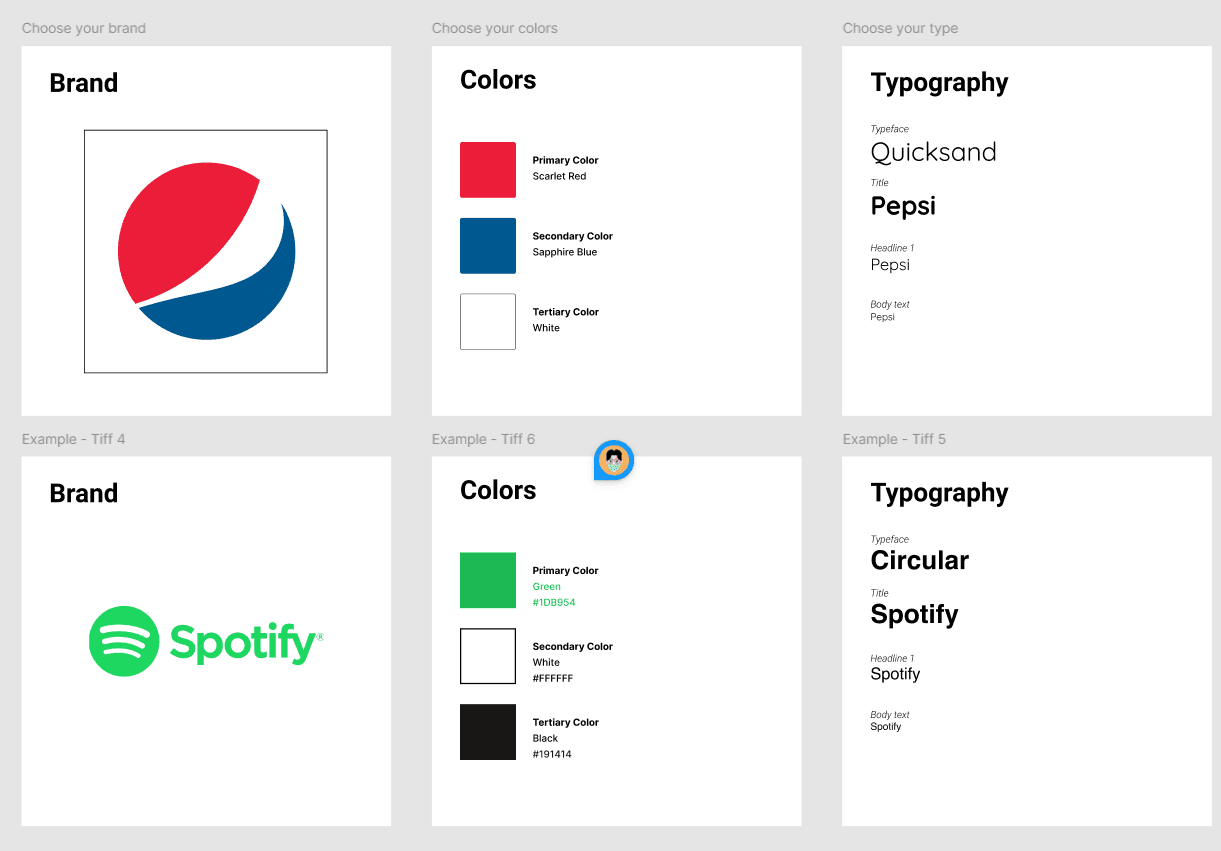Select 'Colors' heading in Tiff 6 frame

(498, 490)
